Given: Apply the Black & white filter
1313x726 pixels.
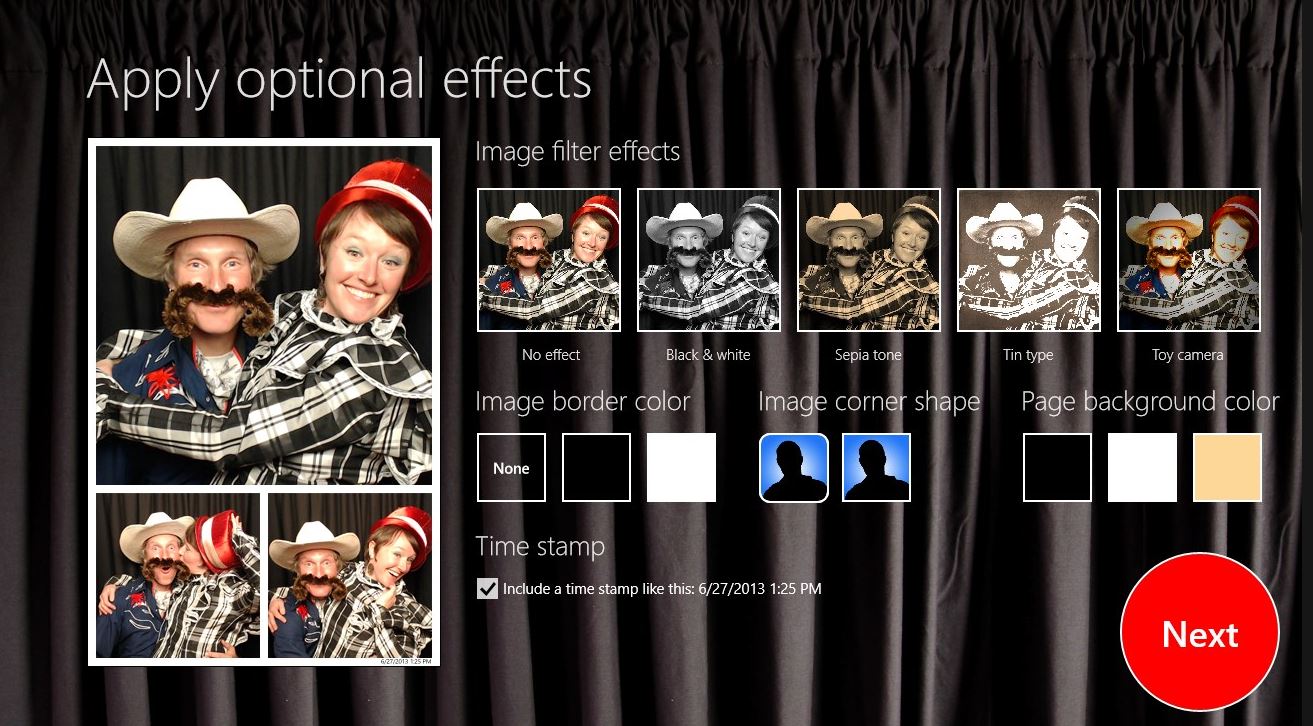Looking at the screenshot, I should [709, 260].
